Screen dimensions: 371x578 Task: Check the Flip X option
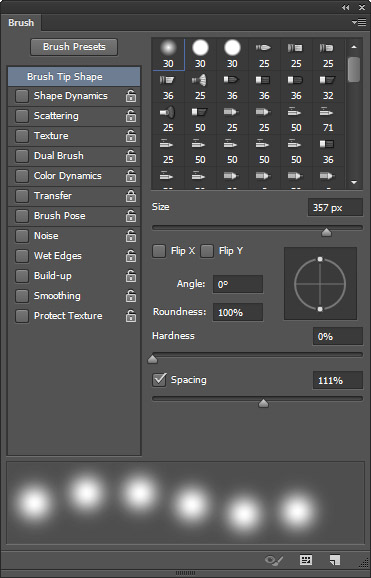[x=159, y=251]
